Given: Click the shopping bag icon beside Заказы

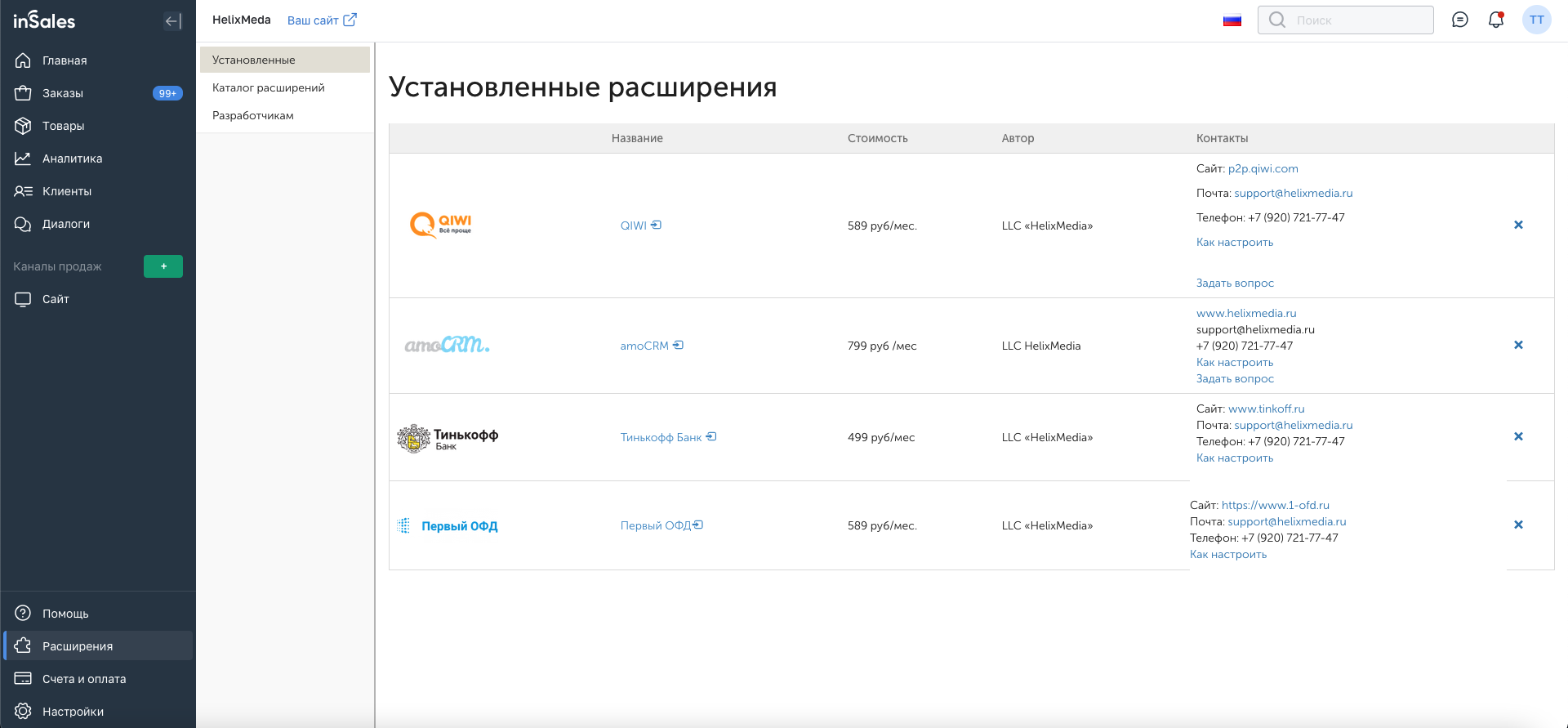Looking at the screenshot, I should [x=23, y=93].
